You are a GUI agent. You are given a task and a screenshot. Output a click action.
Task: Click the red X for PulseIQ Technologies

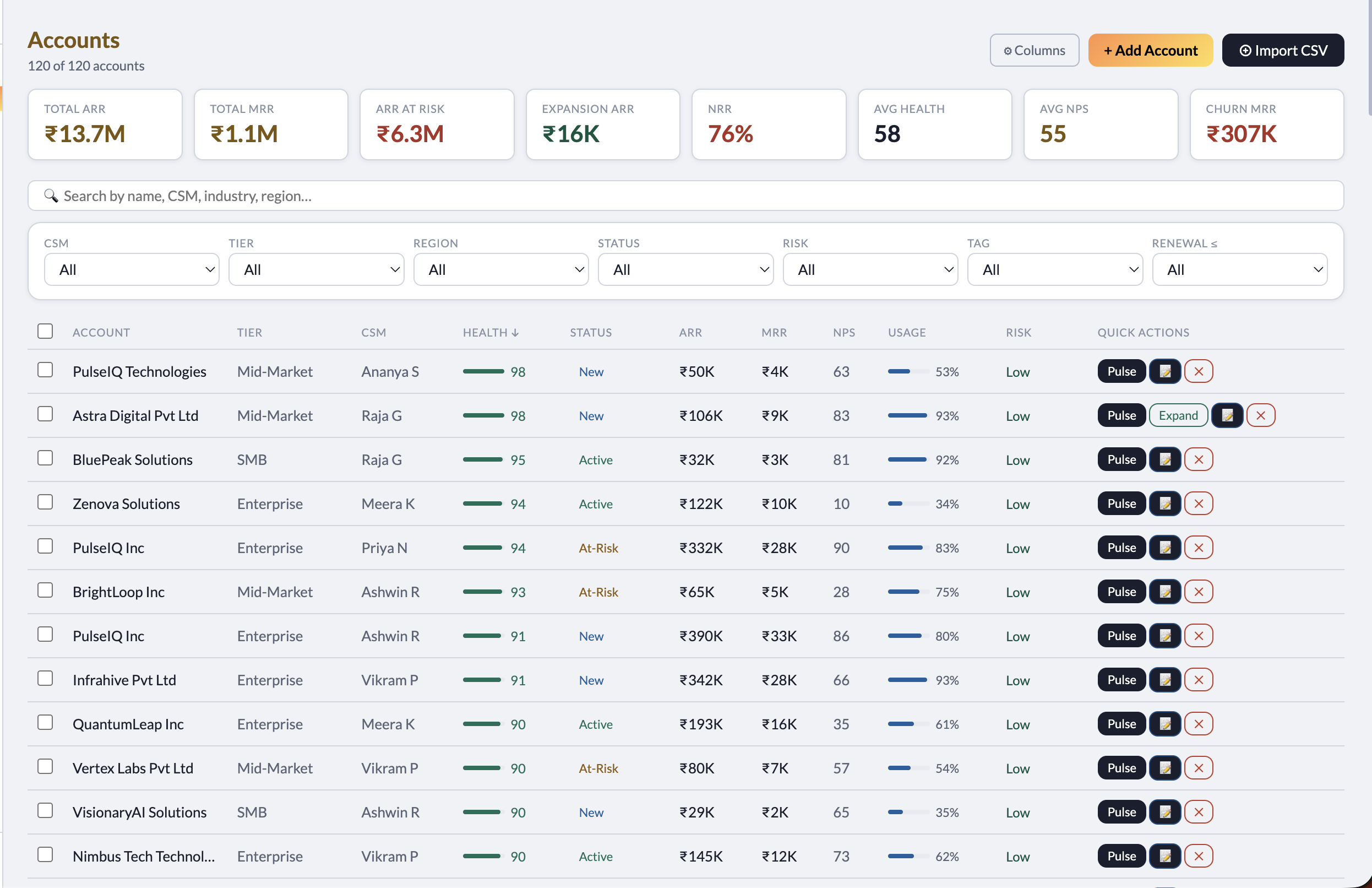[1199, 371]
